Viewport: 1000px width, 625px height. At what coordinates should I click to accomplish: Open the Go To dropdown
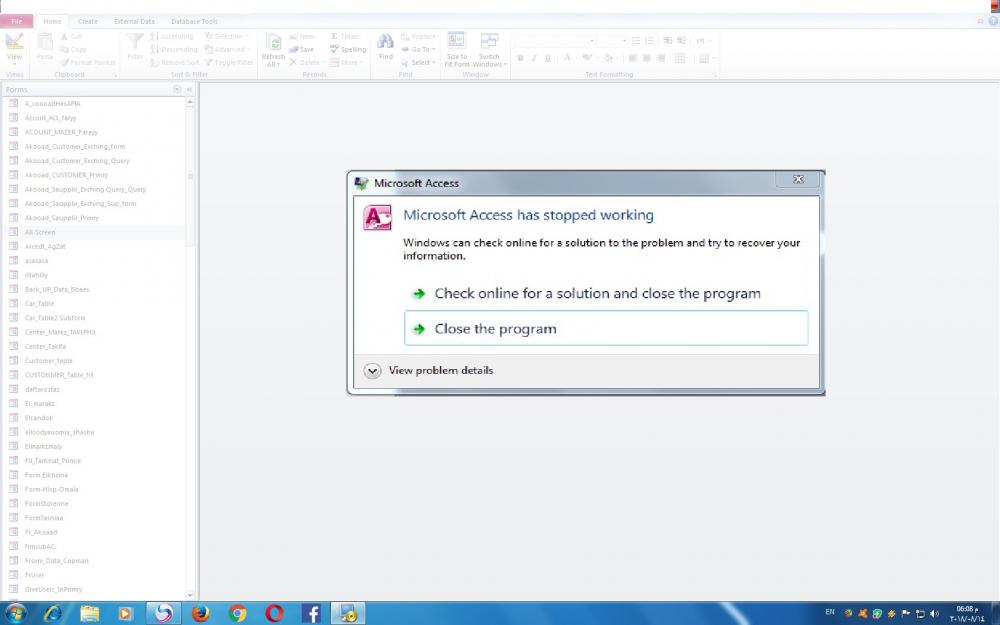click(x=418, y=50)
